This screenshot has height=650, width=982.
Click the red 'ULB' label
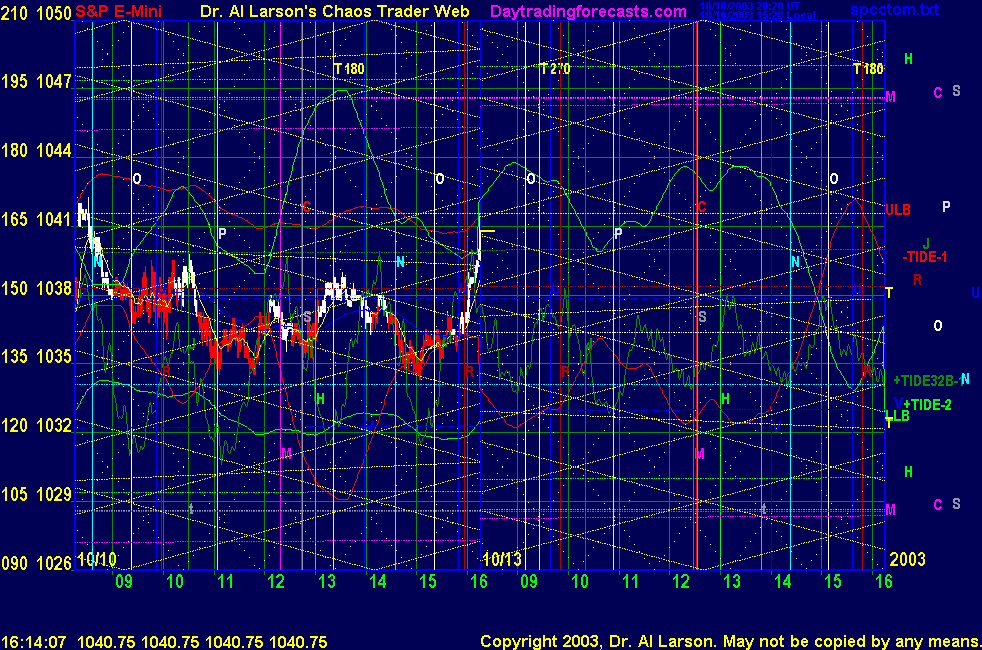(x=898, y=210)
